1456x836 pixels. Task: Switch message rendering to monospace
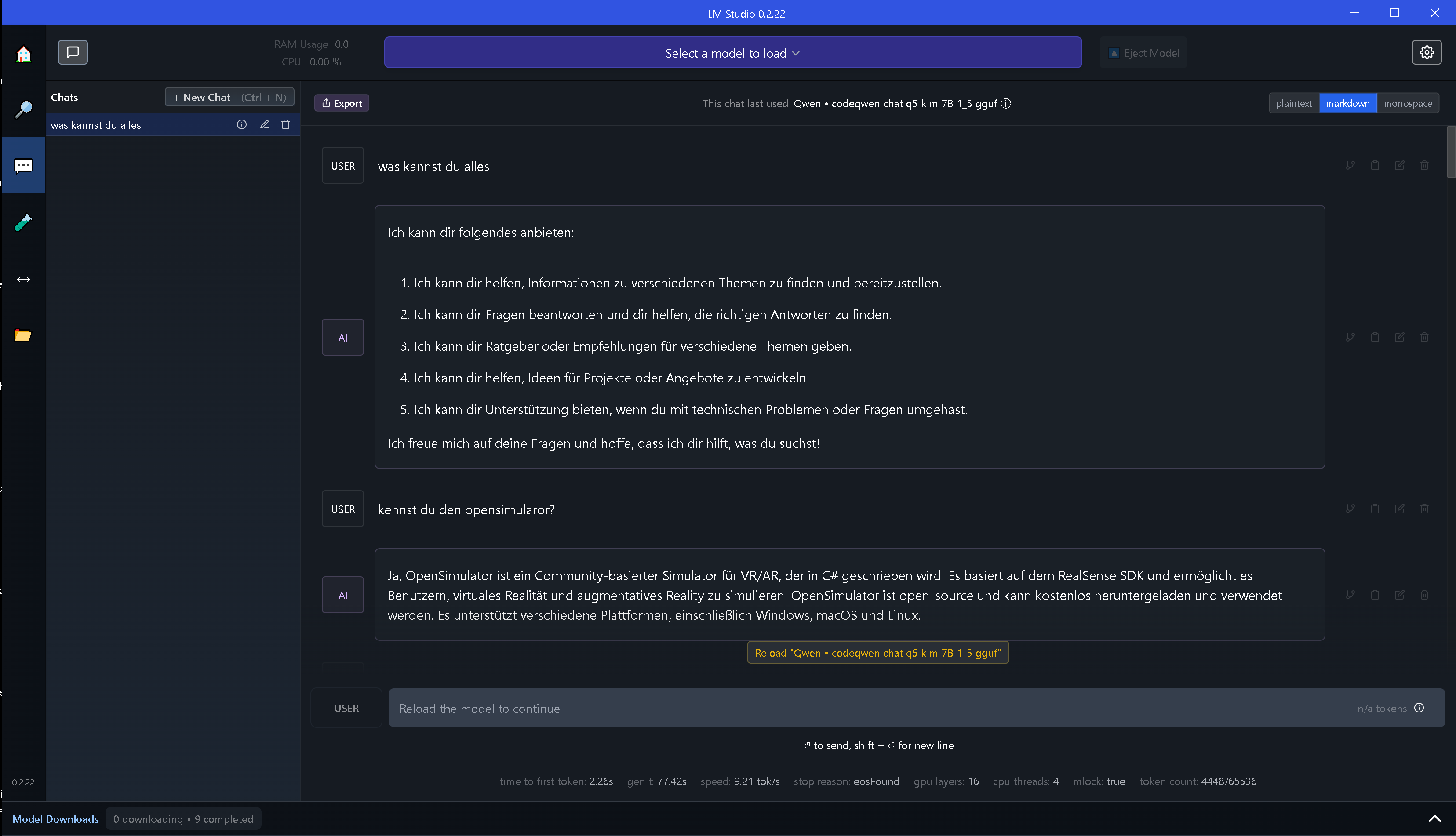click(x=1408, y=103)
